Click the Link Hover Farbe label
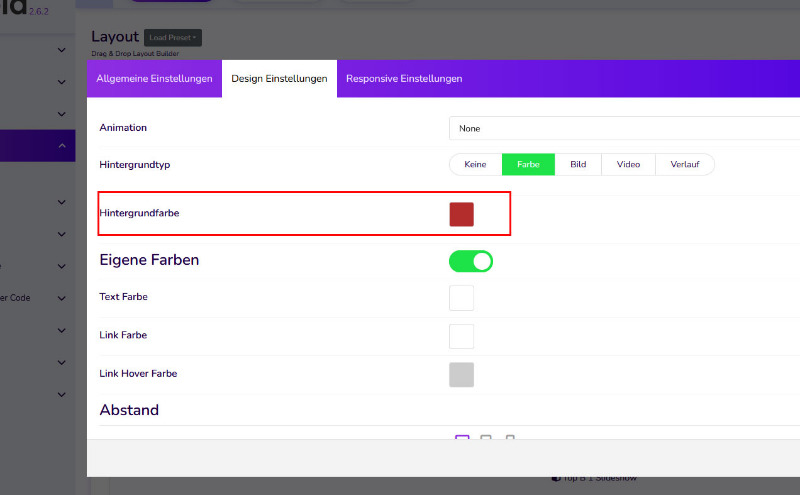 point(138,373)
